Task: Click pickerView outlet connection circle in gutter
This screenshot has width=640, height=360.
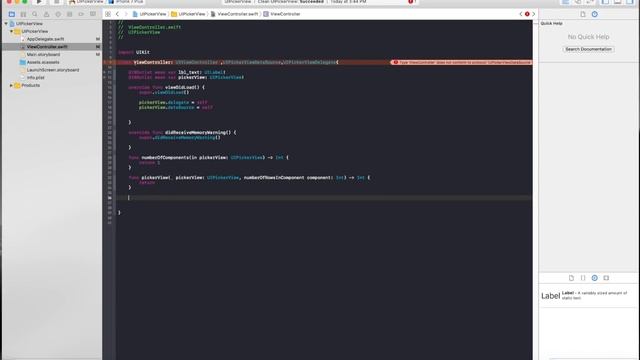Action: [x=104, y=77]
